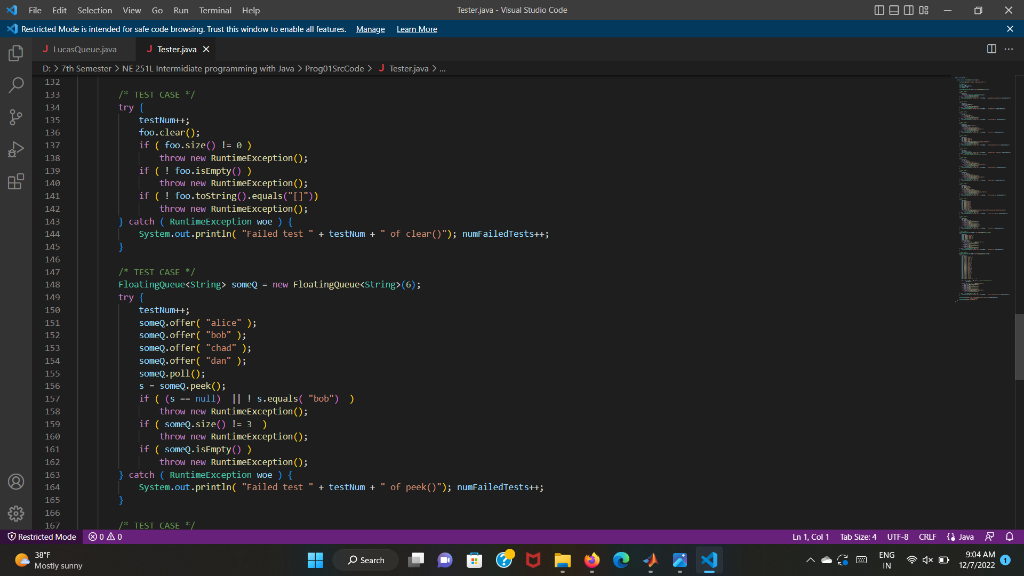This screenshot has height=576, width=1024.
Task: Open the Source Control view
Action: click(15, 116)
